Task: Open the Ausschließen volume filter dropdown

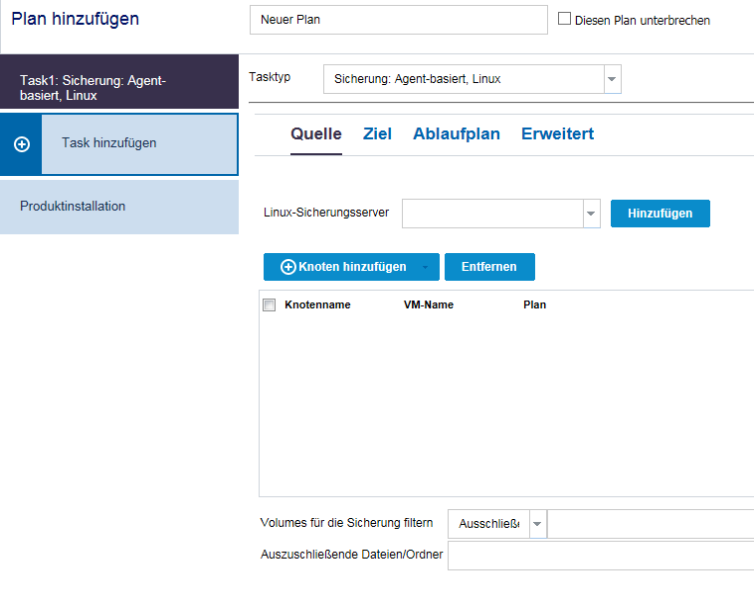Action: (538, 524)
